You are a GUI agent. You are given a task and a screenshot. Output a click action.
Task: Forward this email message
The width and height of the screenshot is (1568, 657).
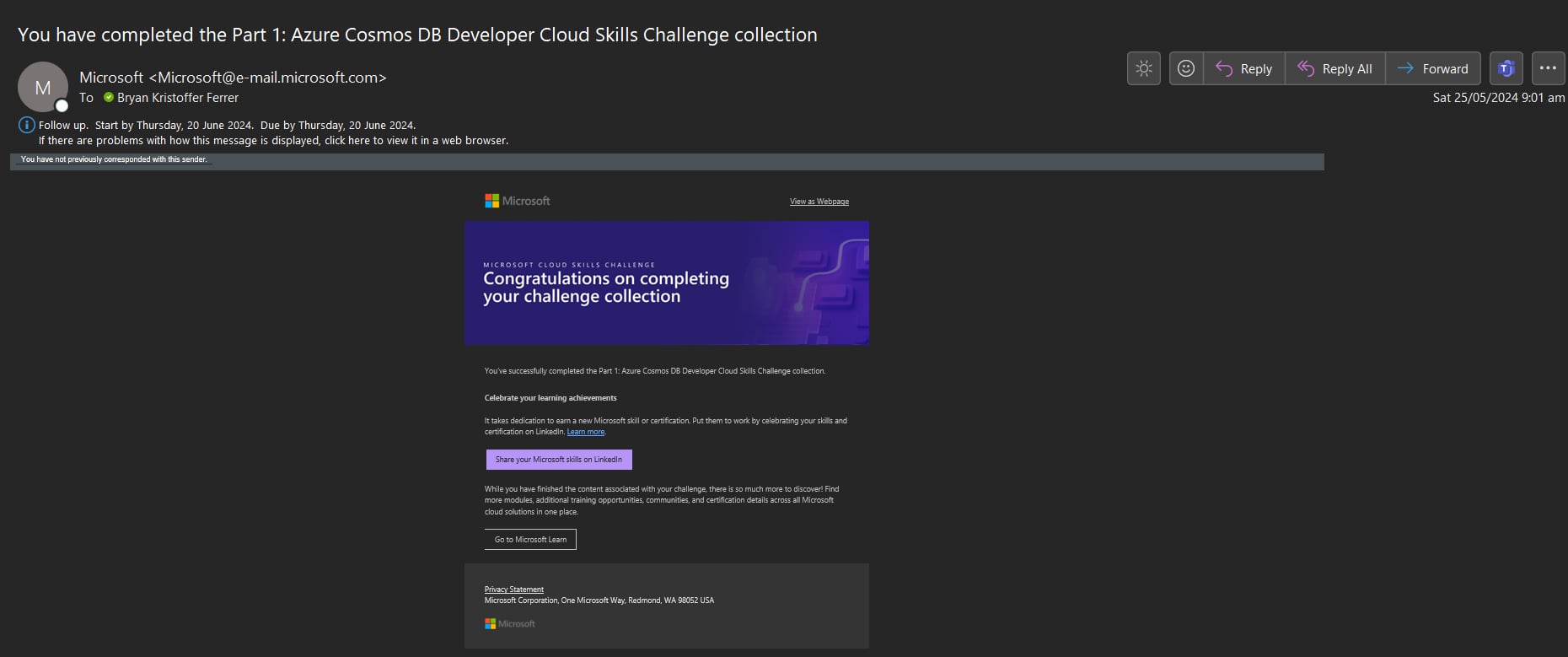click(x=1433, y=68)
